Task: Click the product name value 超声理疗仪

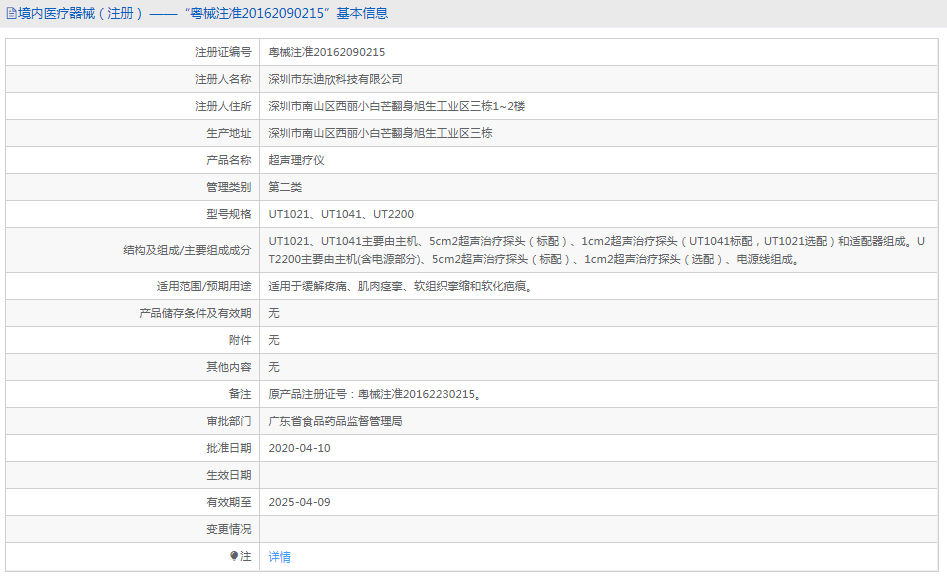Action: coord(296,160)
